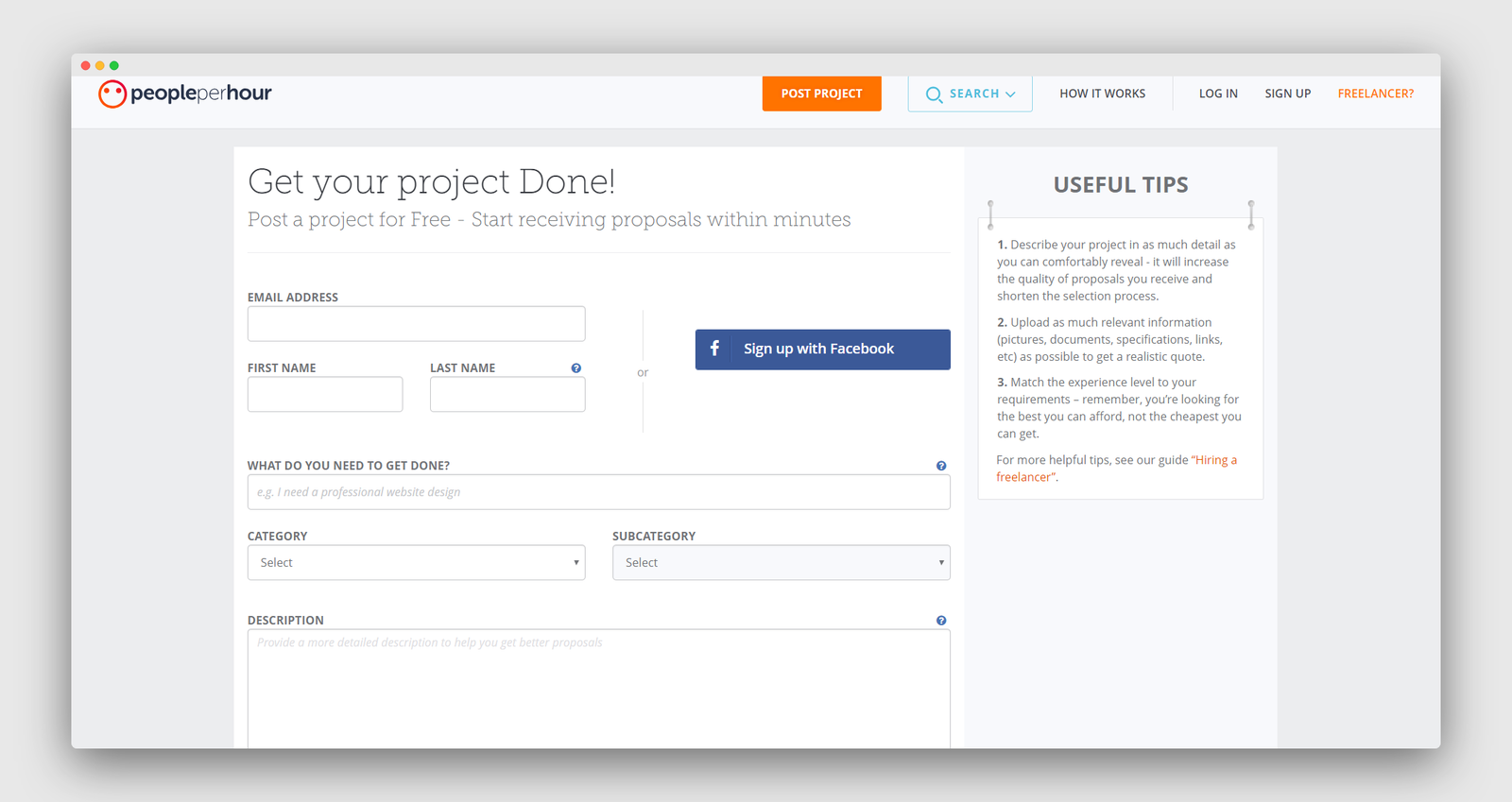Click the red close window dot

(86, 65)
